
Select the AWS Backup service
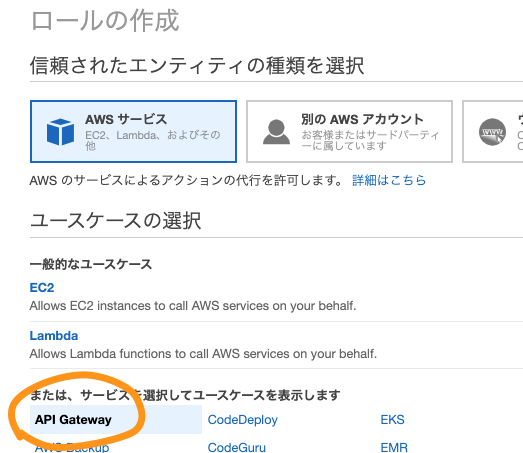[72, 448]
